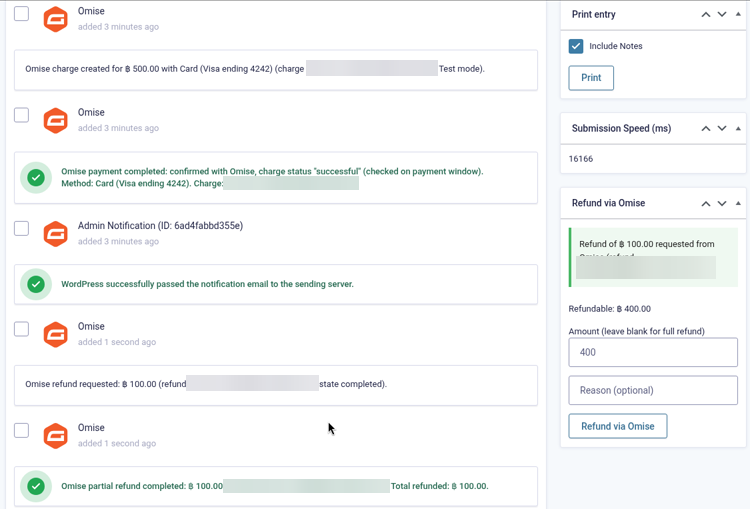
Task: Click the submission speed value 16166
Action: 581,159
